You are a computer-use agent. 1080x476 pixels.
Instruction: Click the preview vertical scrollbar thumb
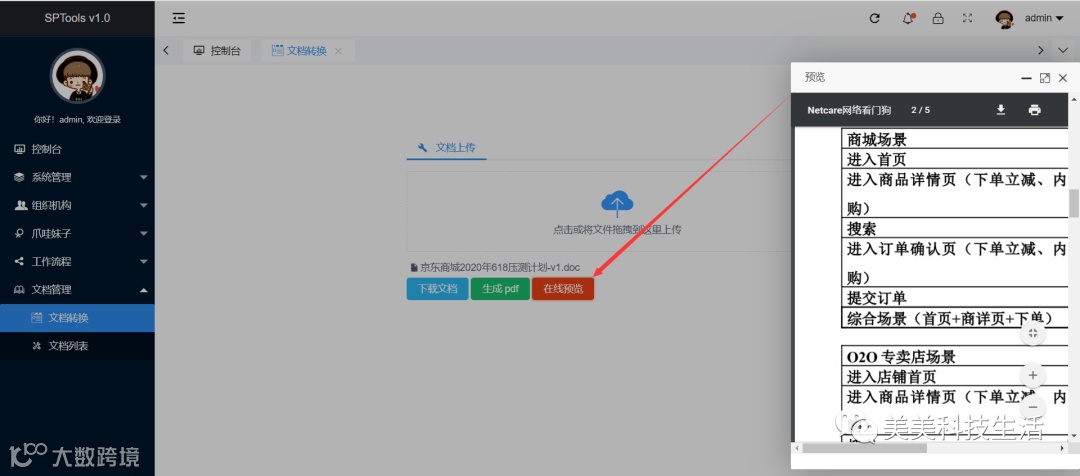coord(1073,203)
